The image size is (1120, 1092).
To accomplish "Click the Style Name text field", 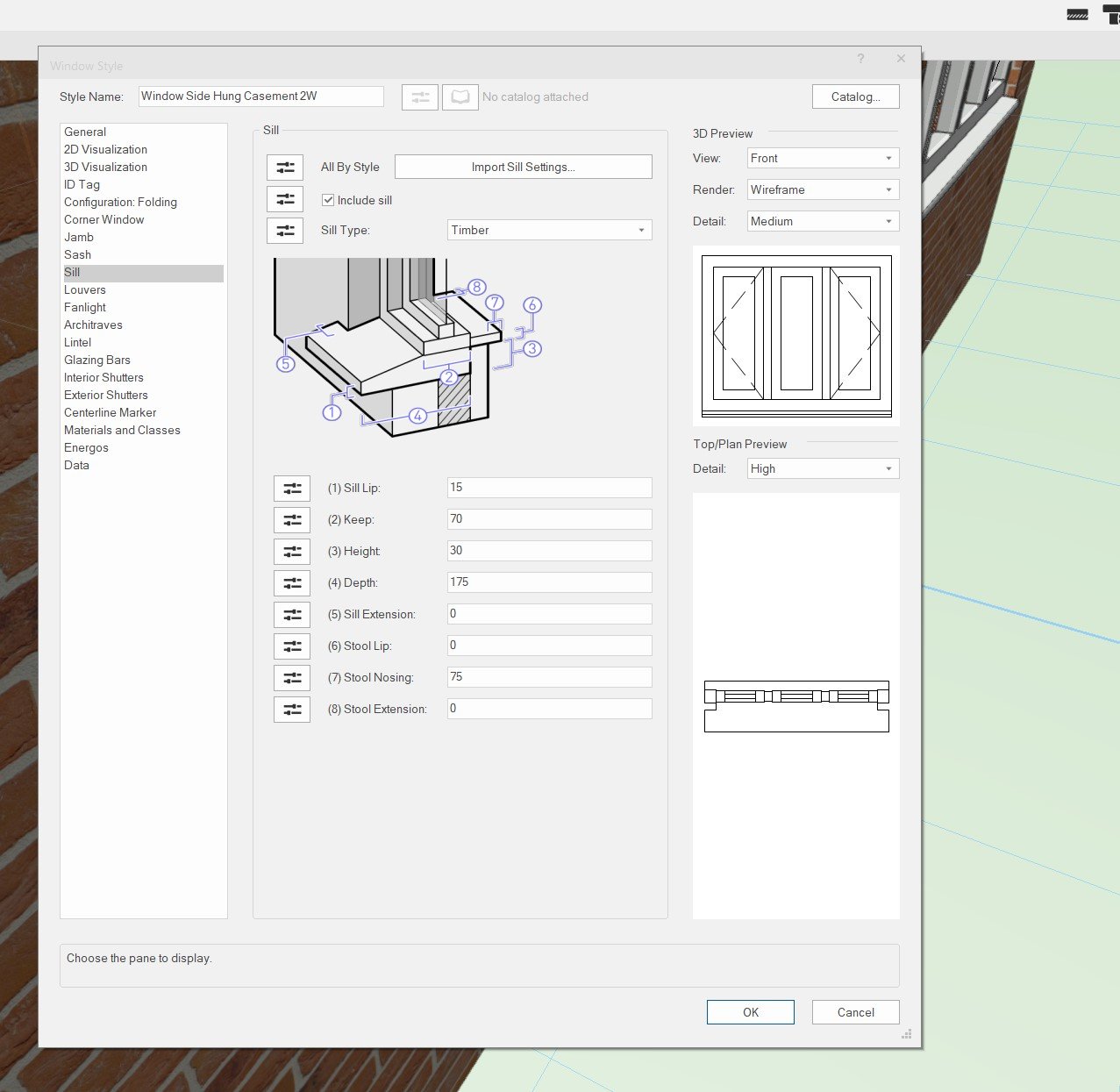I will 260,96.
